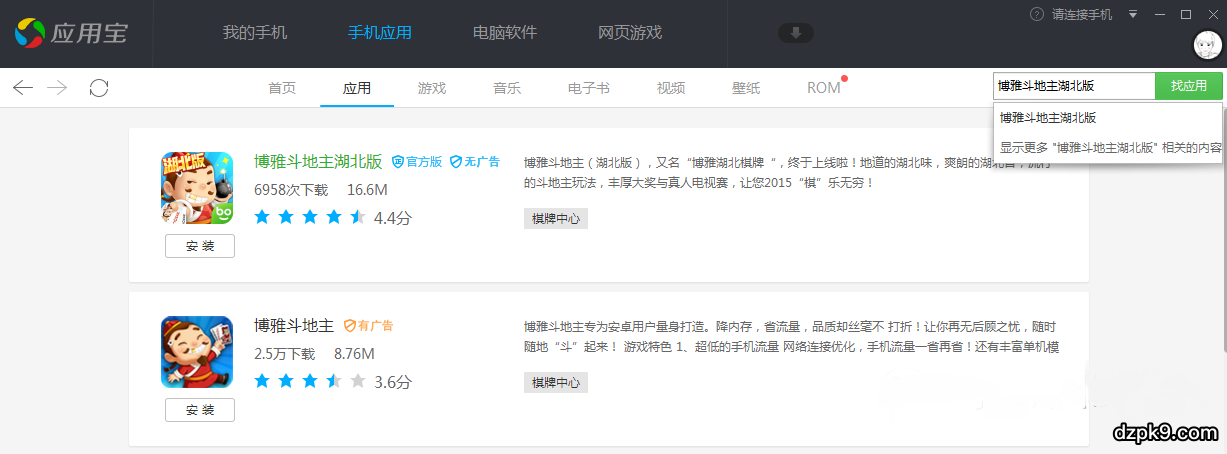Open the ROM tab with red dot

point(824,88)
